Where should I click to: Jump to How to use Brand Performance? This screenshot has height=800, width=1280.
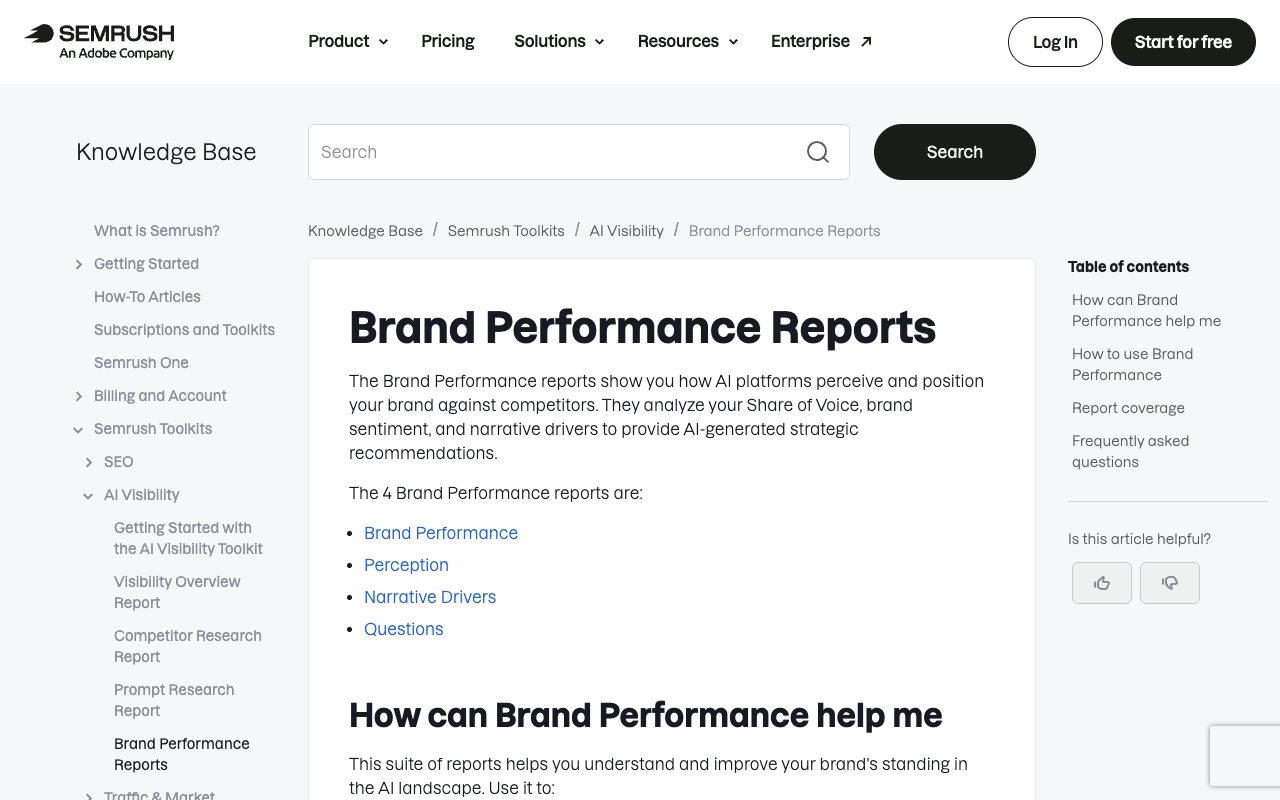(x=1132, y=364)
